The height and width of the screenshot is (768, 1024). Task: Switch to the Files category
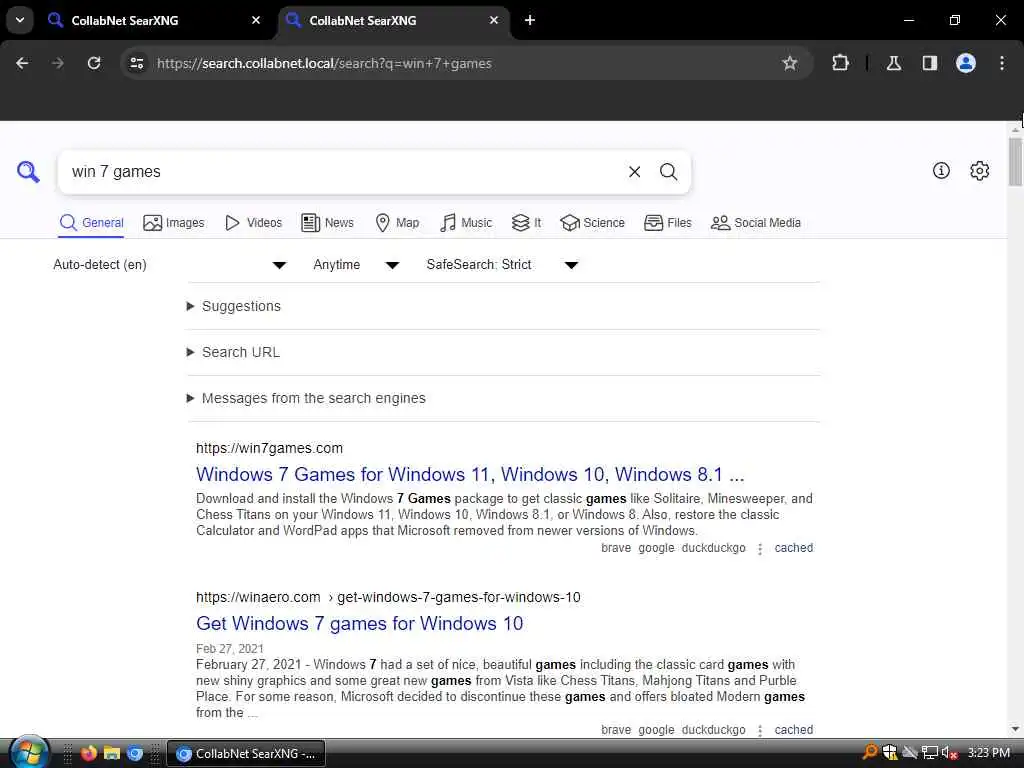(667, 223)
